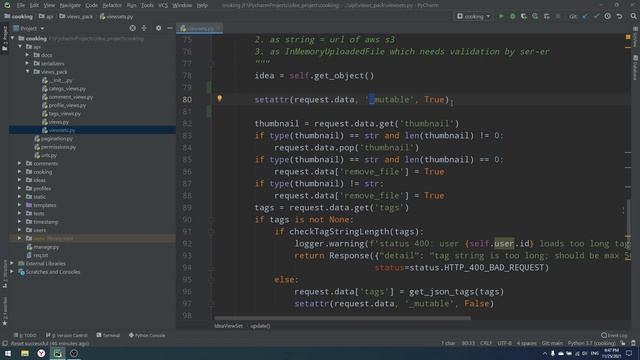Click locate/scroll-from-source target icon in Project panel
640x360 pixels.
point(133,28)
